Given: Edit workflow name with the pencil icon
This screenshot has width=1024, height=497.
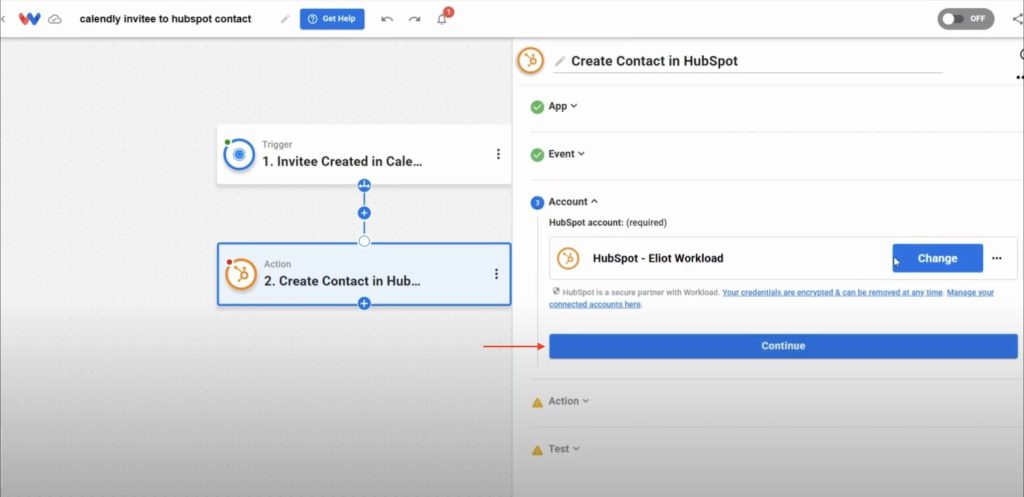Looking at the screenshot, I should pyautogui.click(x=285, y=19).
